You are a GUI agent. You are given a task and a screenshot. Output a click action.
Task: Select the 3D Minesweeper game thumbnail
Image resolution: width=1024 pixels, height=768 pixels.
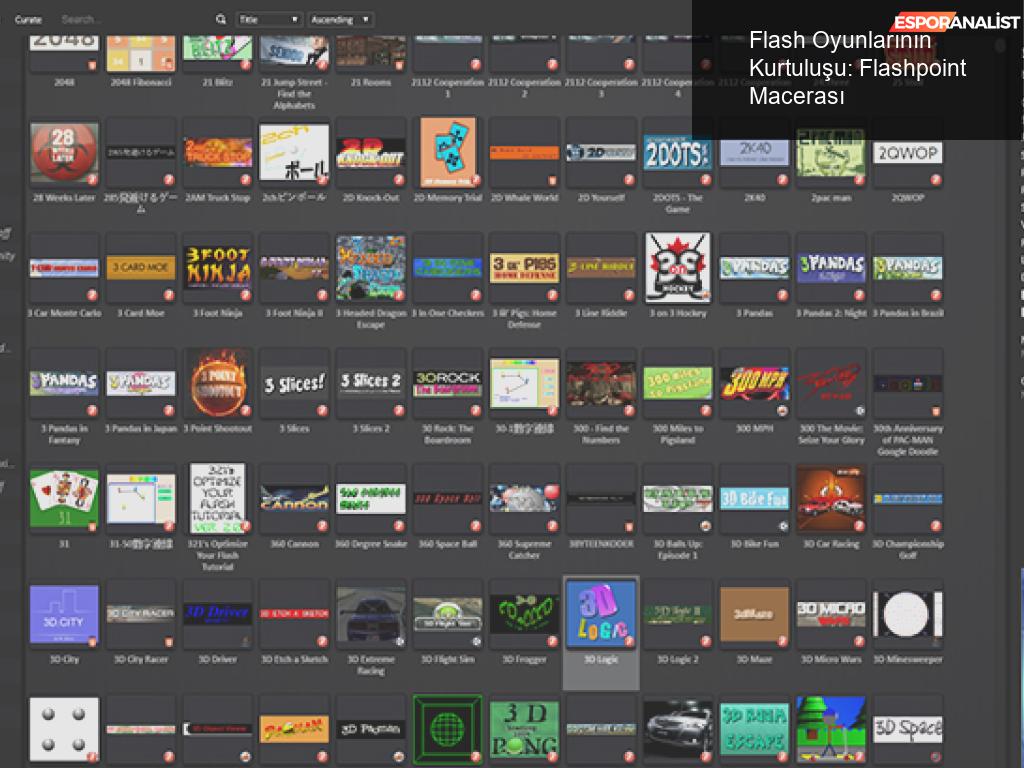(908, 614)
